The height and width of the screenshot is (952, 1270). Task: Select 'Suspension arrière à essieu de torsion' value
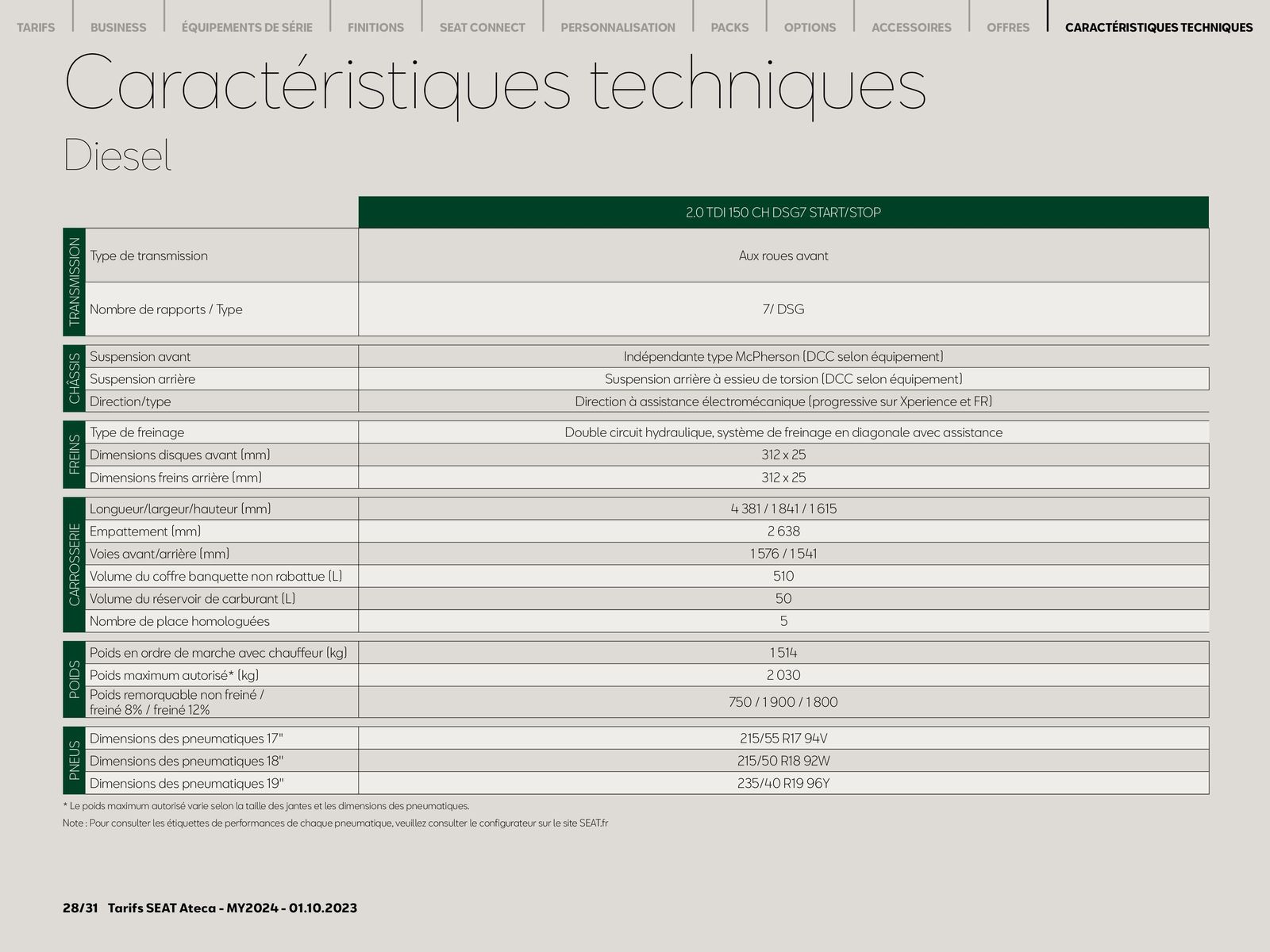pyautogui.click(x=783, y=379)
